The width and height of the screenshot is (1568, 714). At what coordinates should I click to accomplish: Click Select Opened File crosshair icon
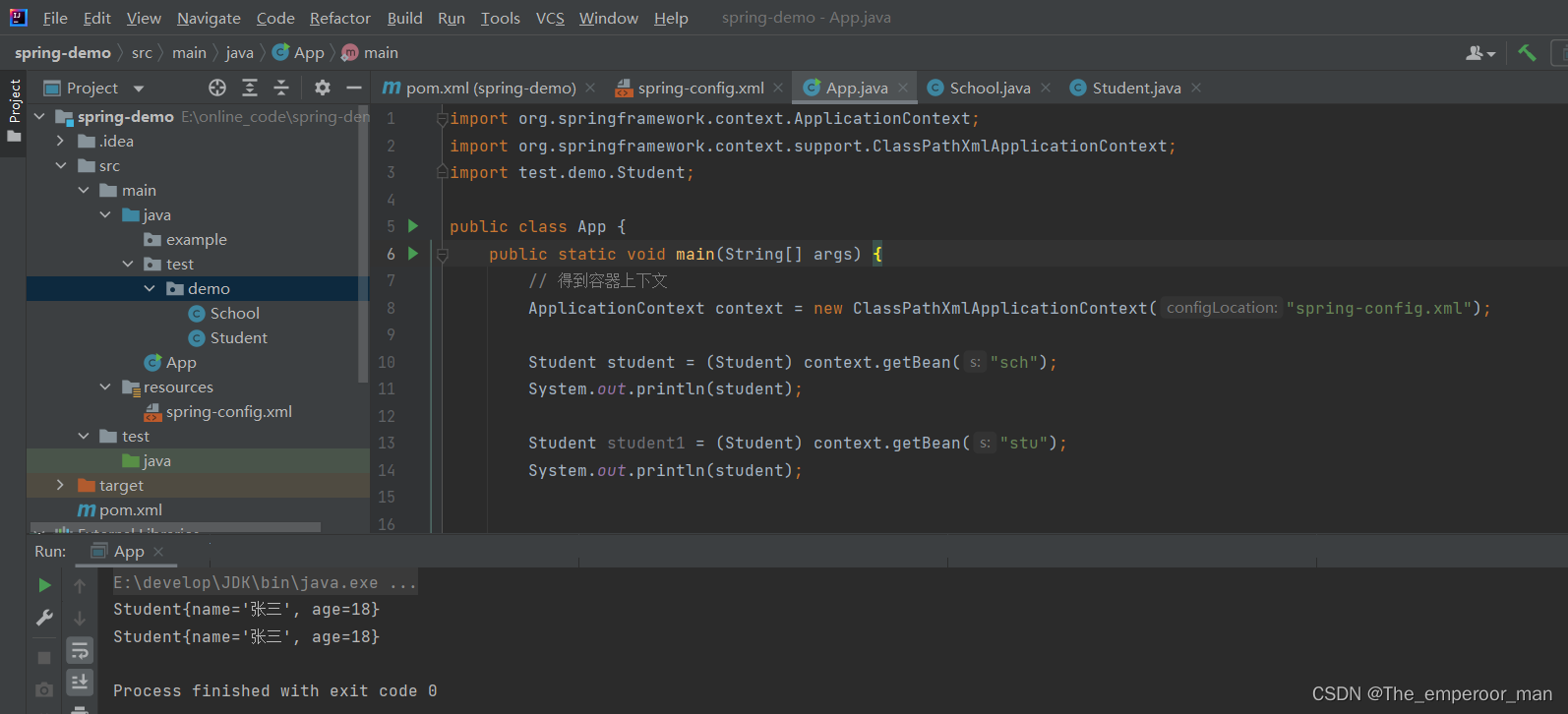click(x=217, y=88)
